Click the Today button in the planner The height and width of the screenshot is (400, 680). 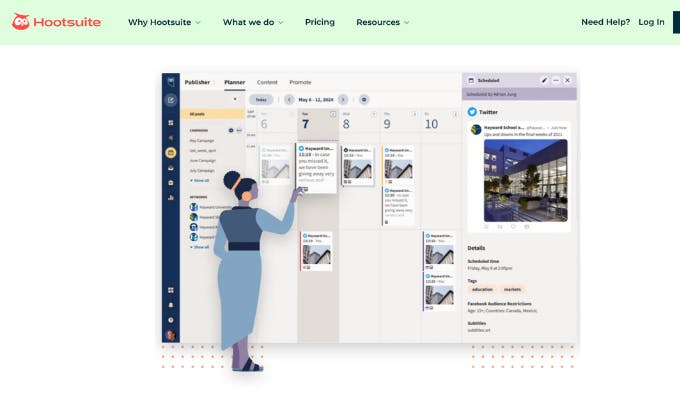[x=261, y=100]
